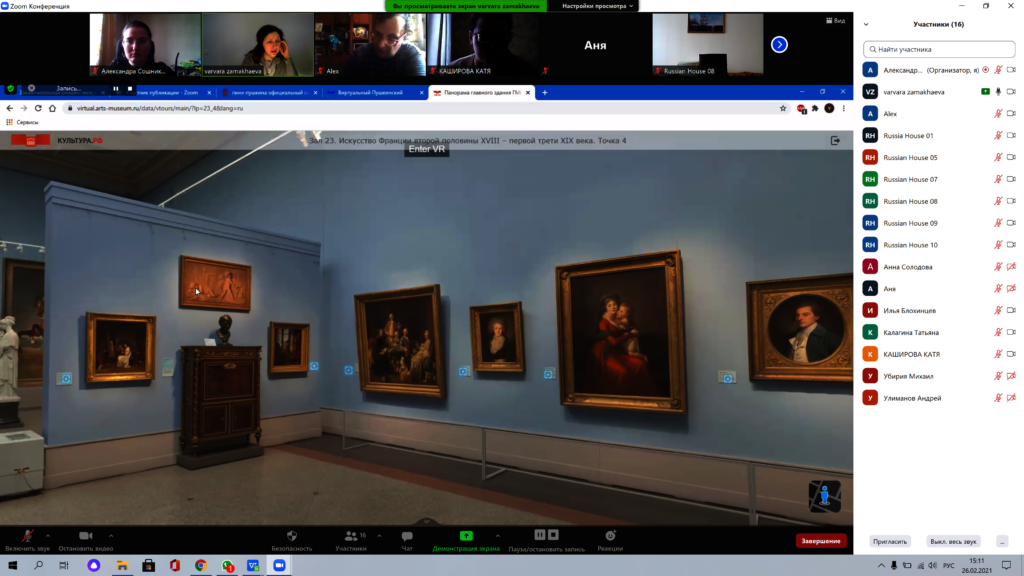Select Илья Блохинцев in participants list
1024x576 pixels.
939,310
